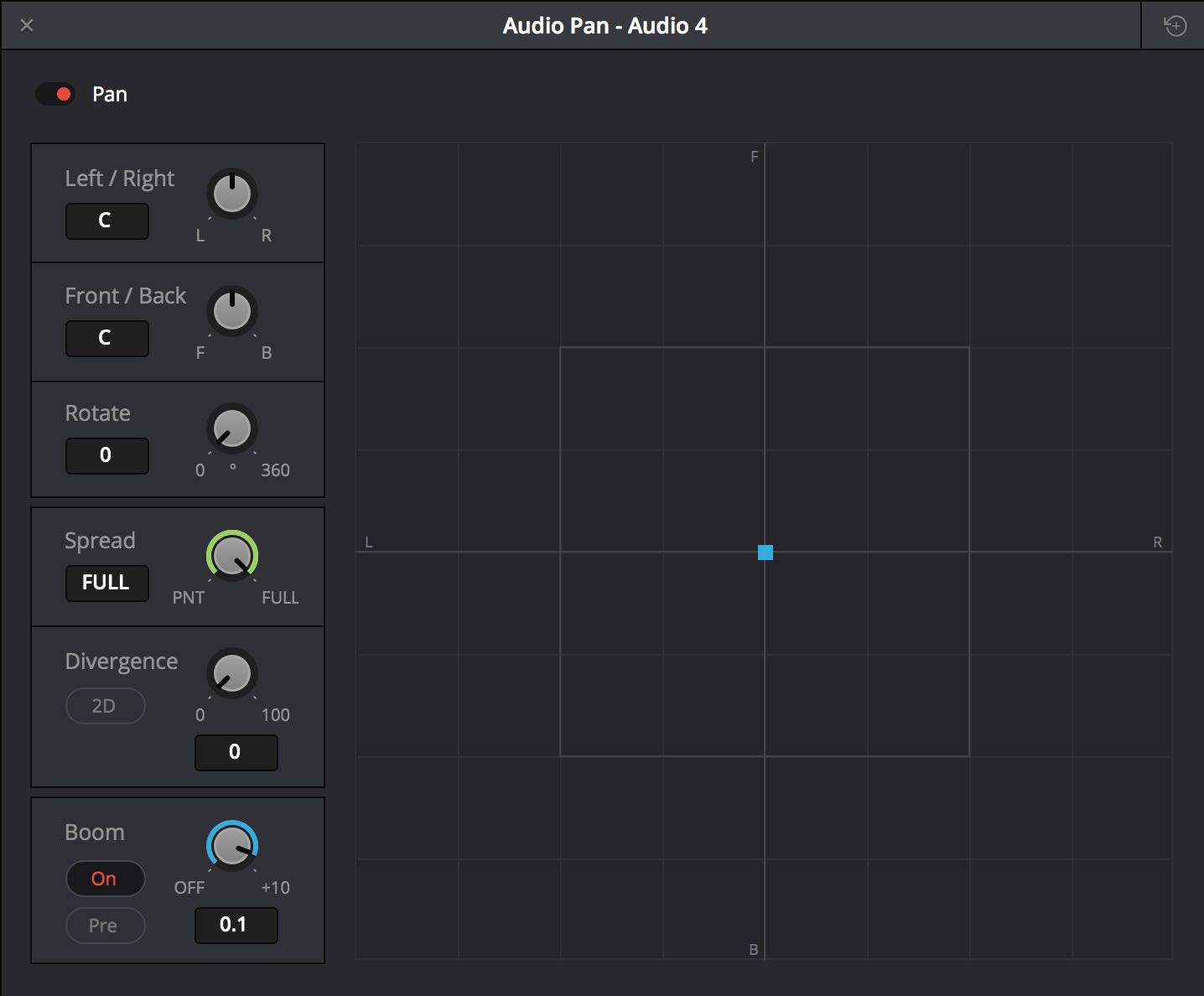Click the Left / Right knob
This screenshot has width=1204, height=996.
point(232,194)
